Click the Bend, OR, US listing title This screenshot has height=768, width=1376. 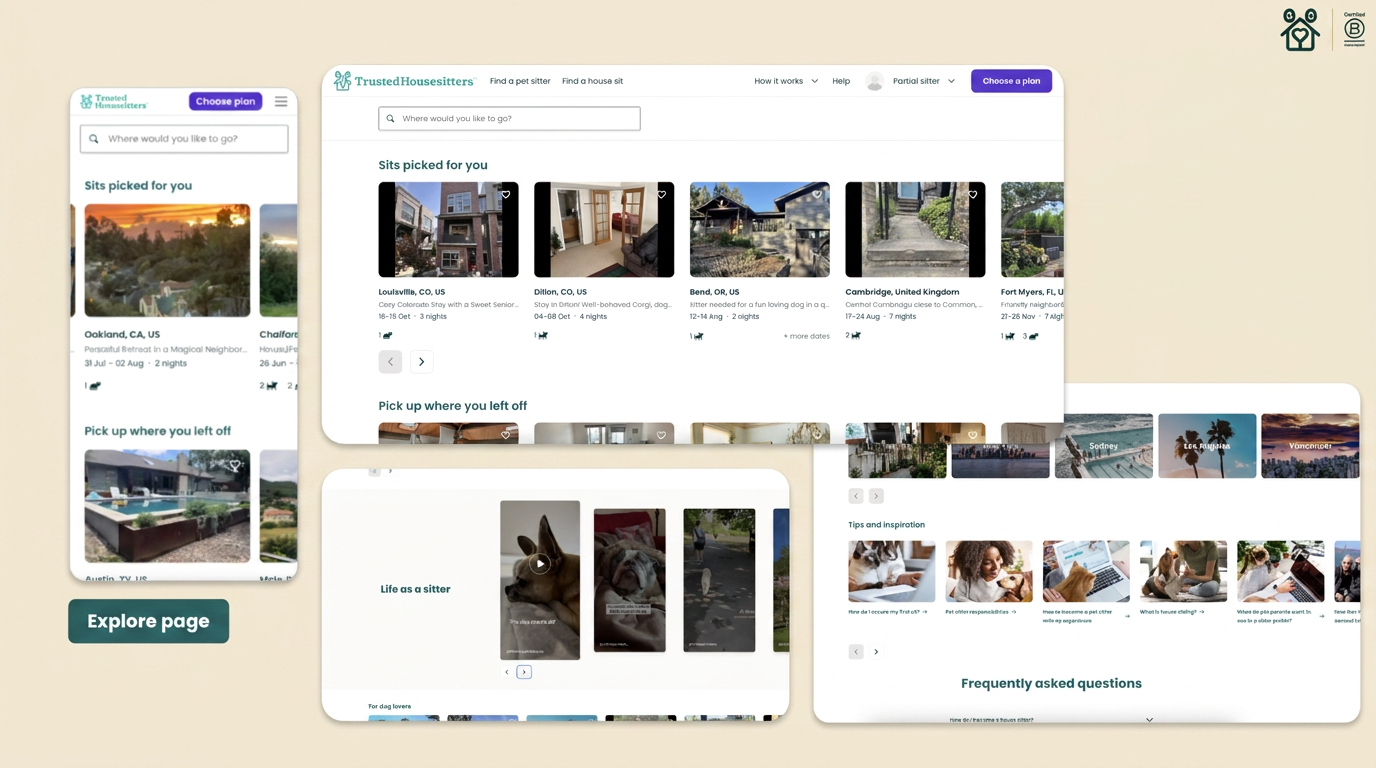(714, 292)
